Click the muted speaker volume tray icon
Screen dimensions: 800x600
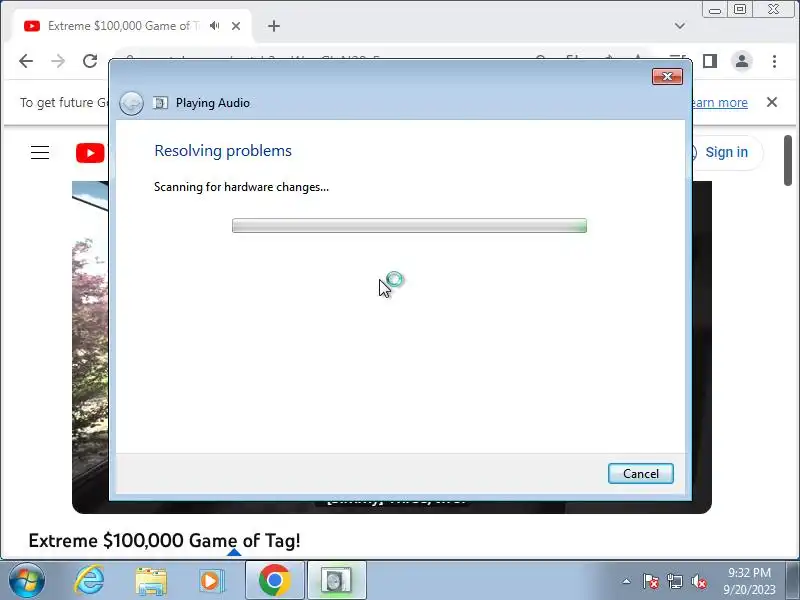pyautogui.click(x=698, y=581)
